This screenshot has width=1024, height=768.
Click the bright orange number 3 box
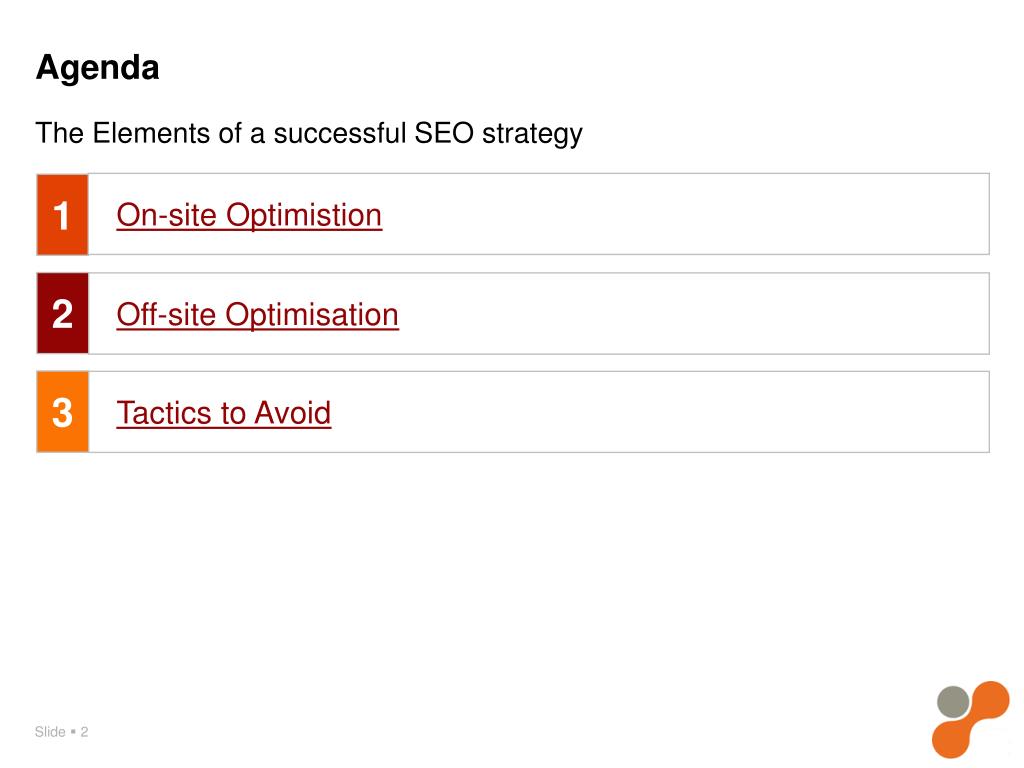pyautogui.click(x=63, y=412)
